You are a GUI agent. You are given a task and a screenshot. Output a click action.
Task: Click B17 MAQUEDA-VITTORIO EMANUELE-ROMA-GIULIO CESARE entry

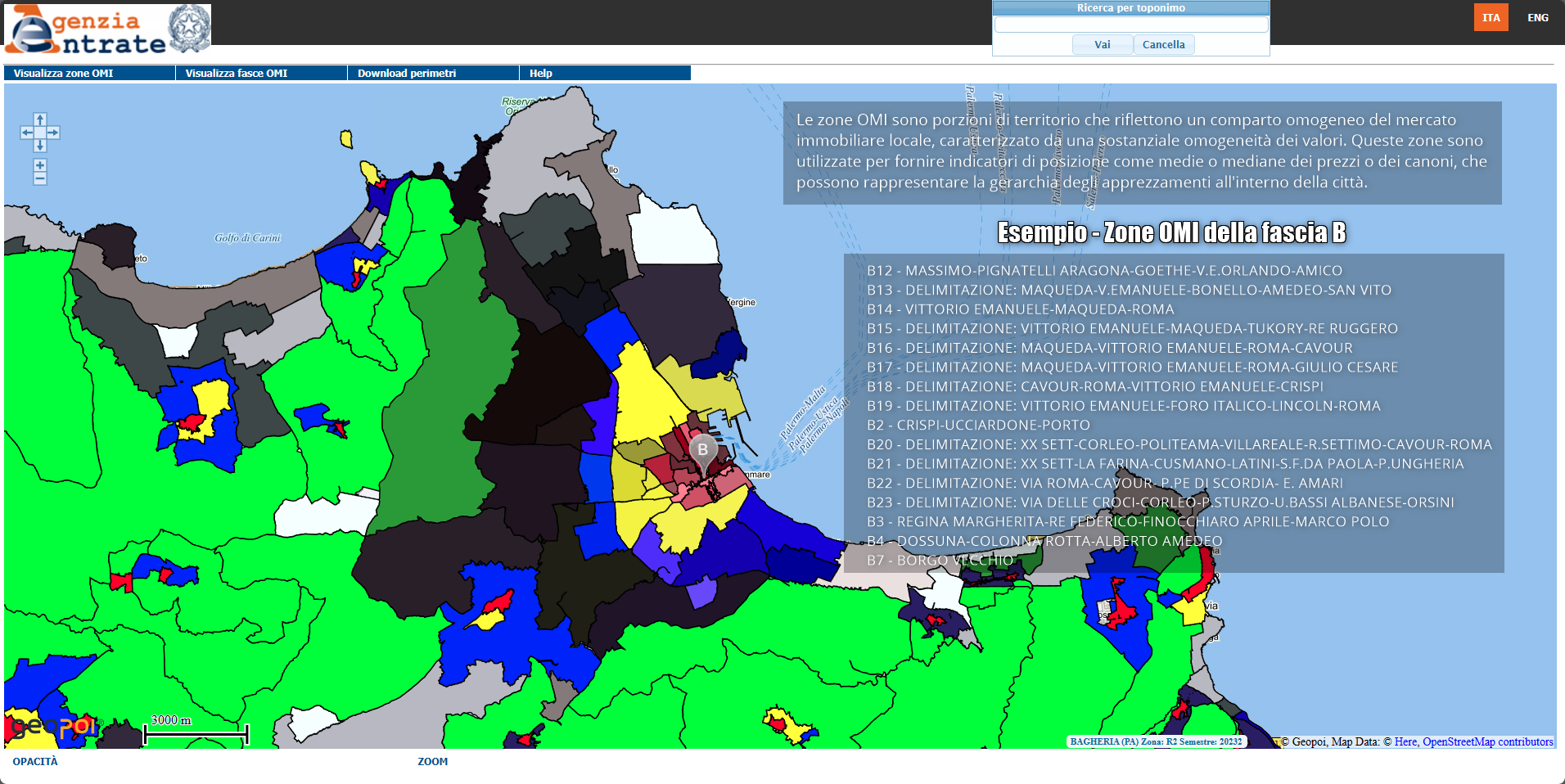1132,367
